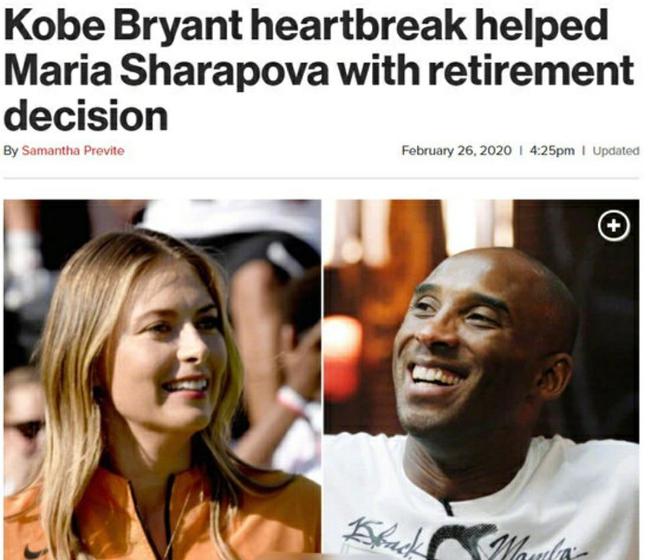Click the word 'retirement' in the headline
The height and width of the screenshot is (560, 650).
[x=531, y=70]
